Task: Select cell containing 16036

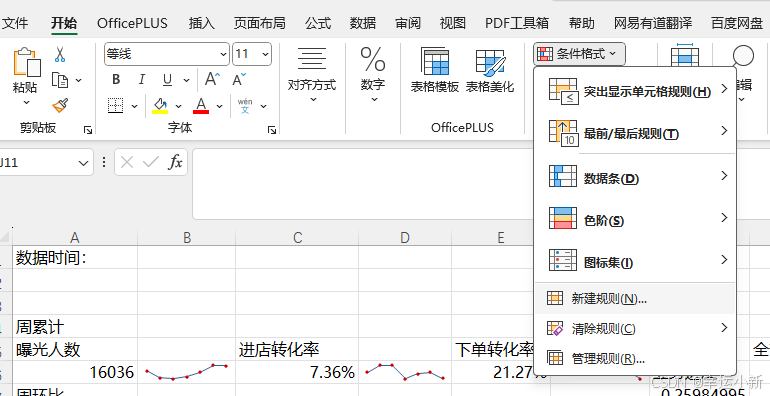Action: point(75,372)
